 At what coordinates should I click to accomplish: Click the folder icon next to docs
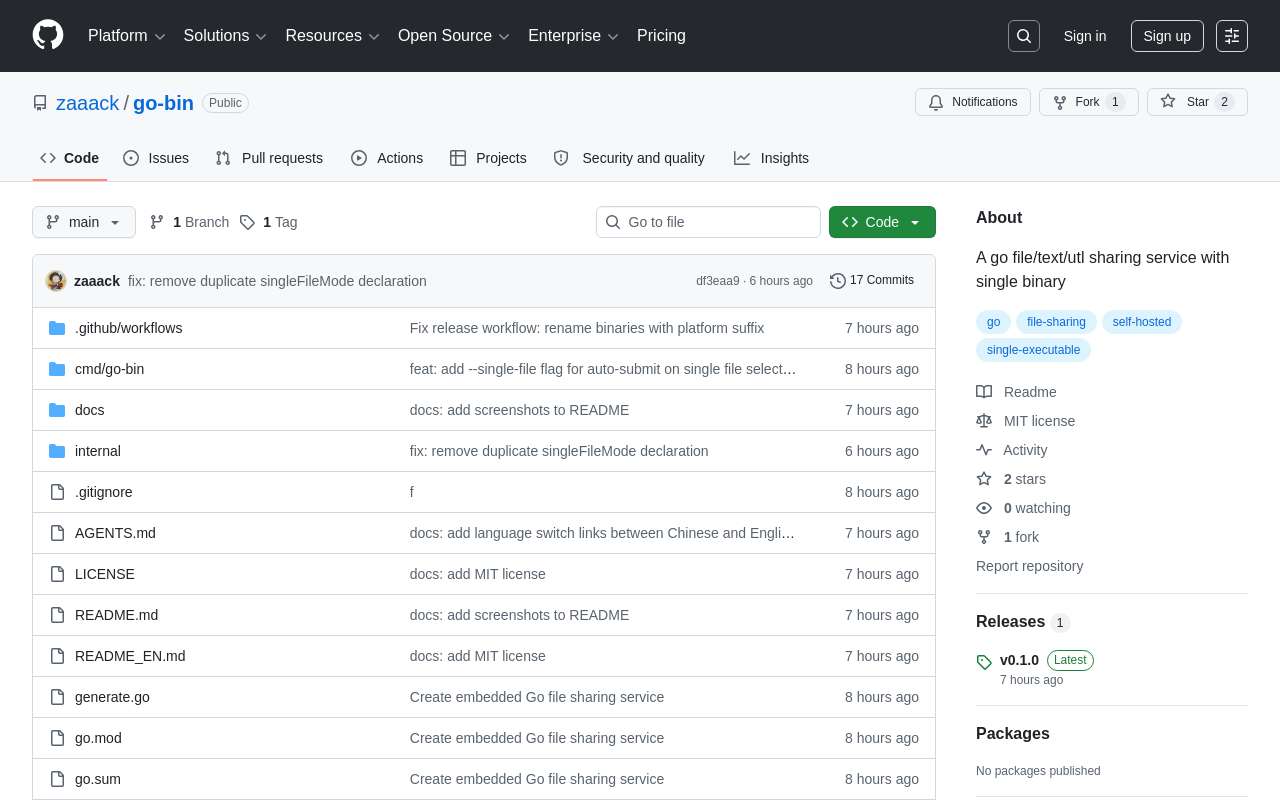click(57, 410)
